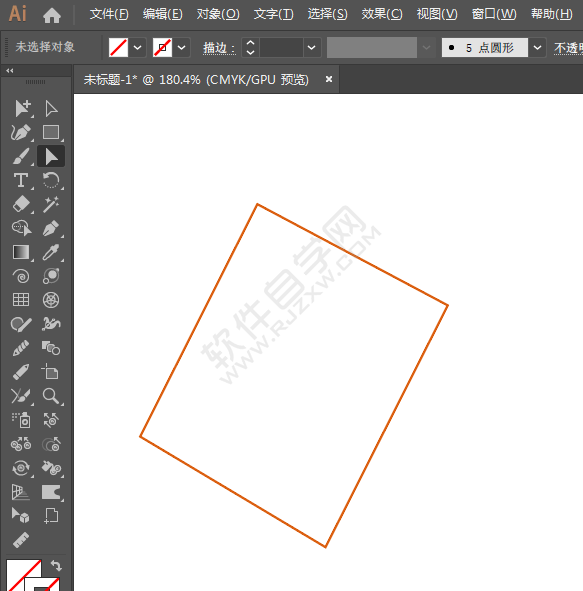Open the 效果(C) menu

point(382,14)
